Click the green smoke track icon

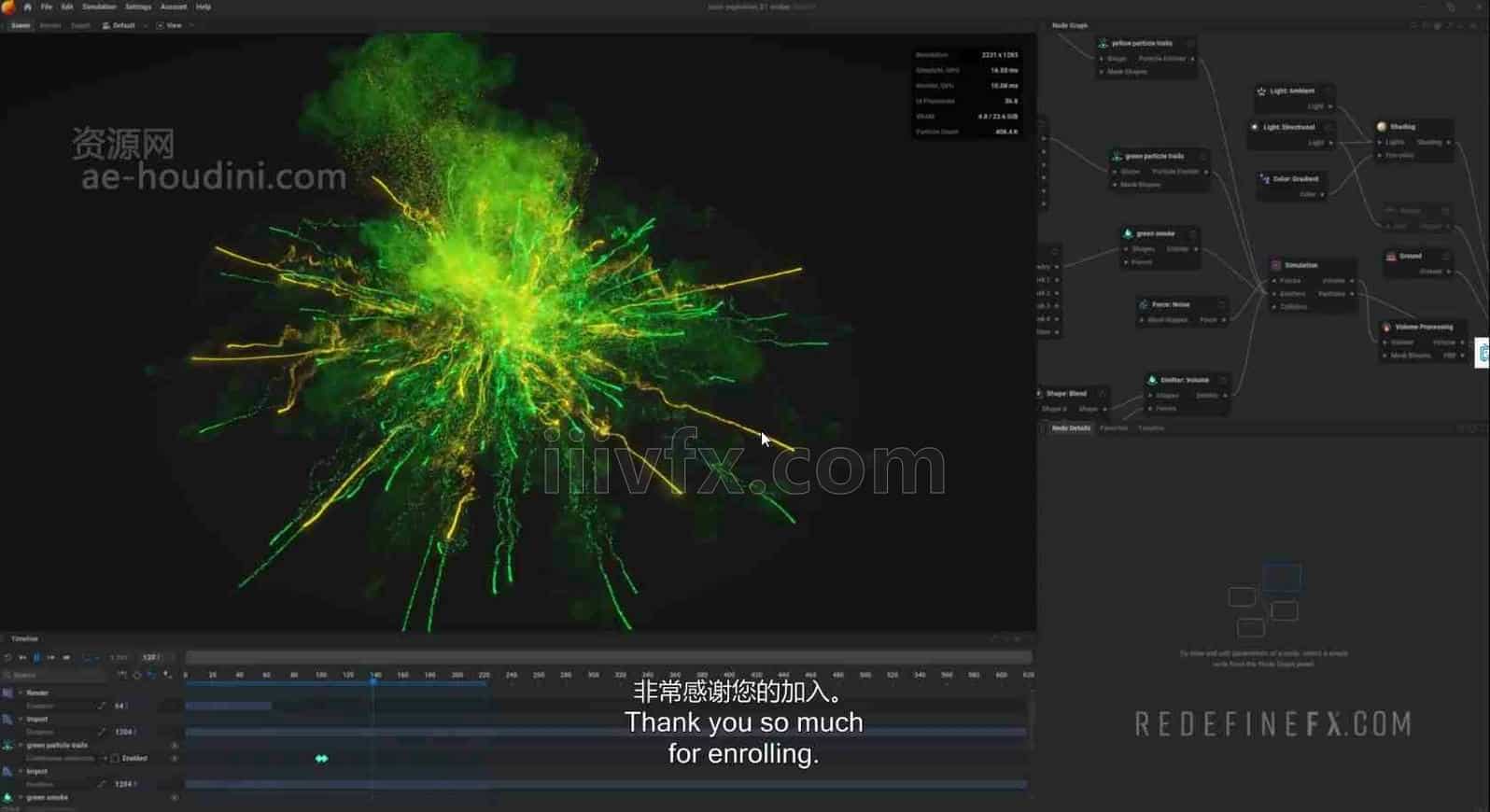(7, 797)
